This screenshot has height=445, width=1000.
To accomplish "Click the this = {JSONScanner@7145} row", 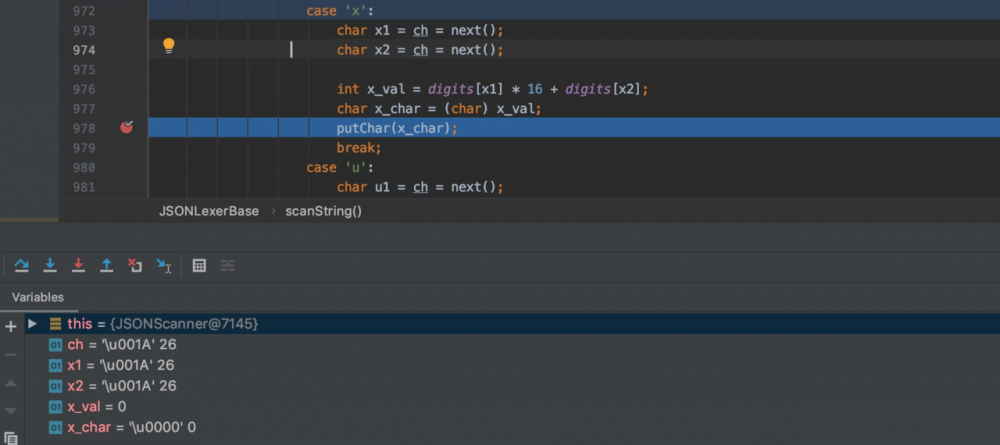I will click(512, 324).
